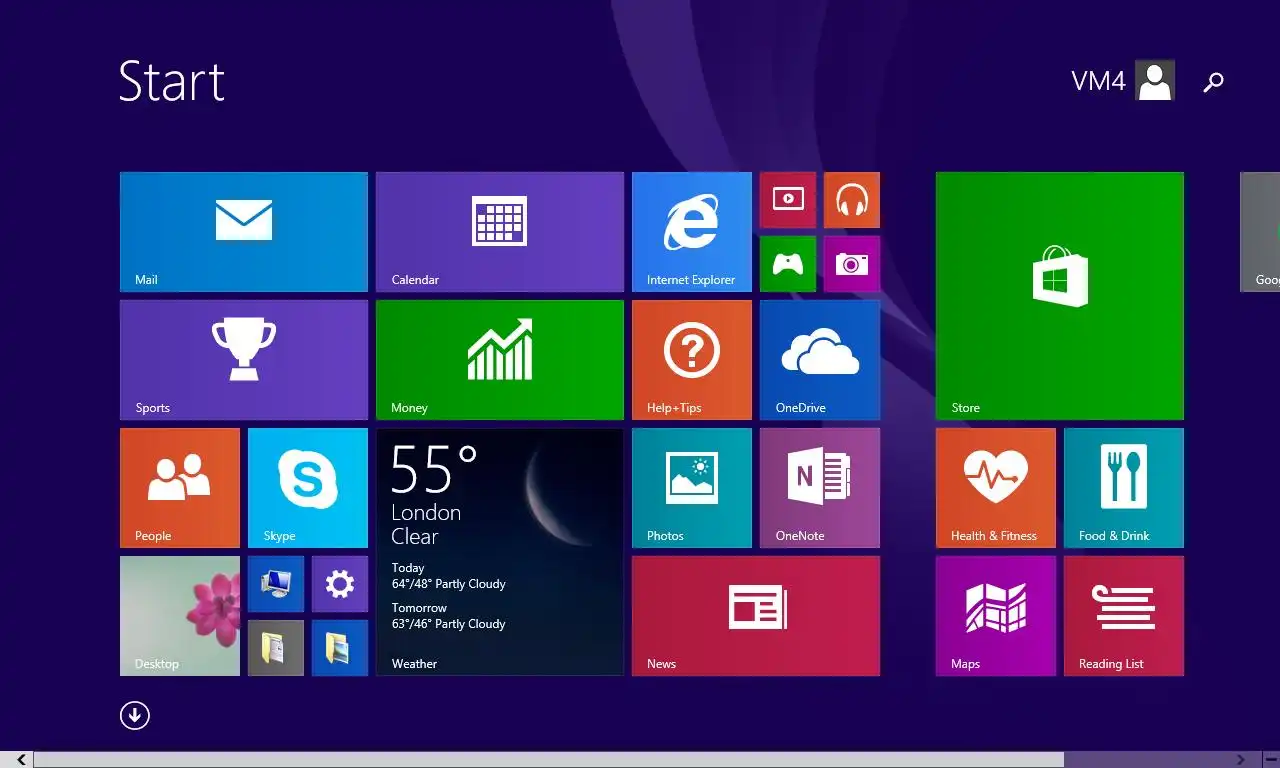Image resolution: width=1280 pixels, height=768 pixels.
Task: Open the Money tile
Action: tap(500, 360)
